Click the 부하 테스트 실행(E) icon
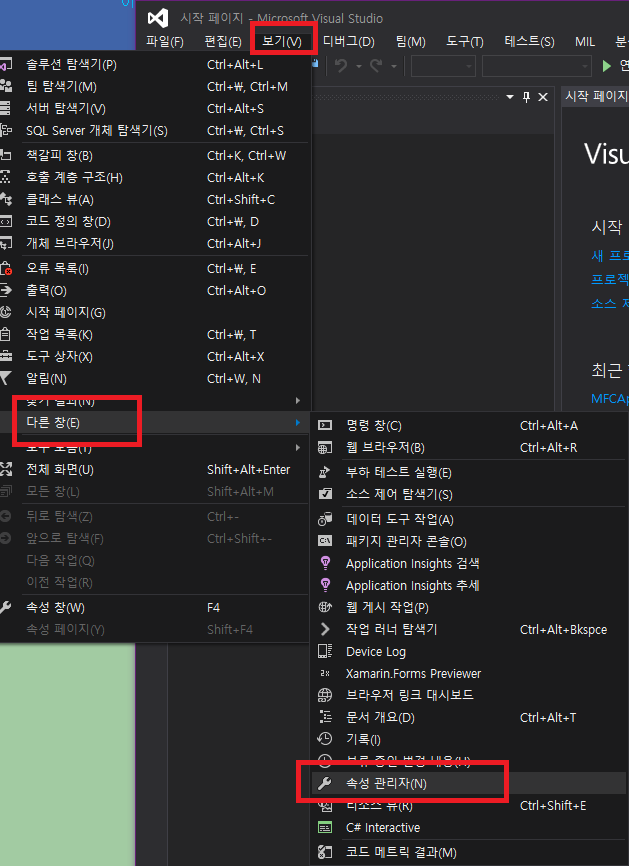The height and width of the screenshot is (866, 629). coord(325,473)
